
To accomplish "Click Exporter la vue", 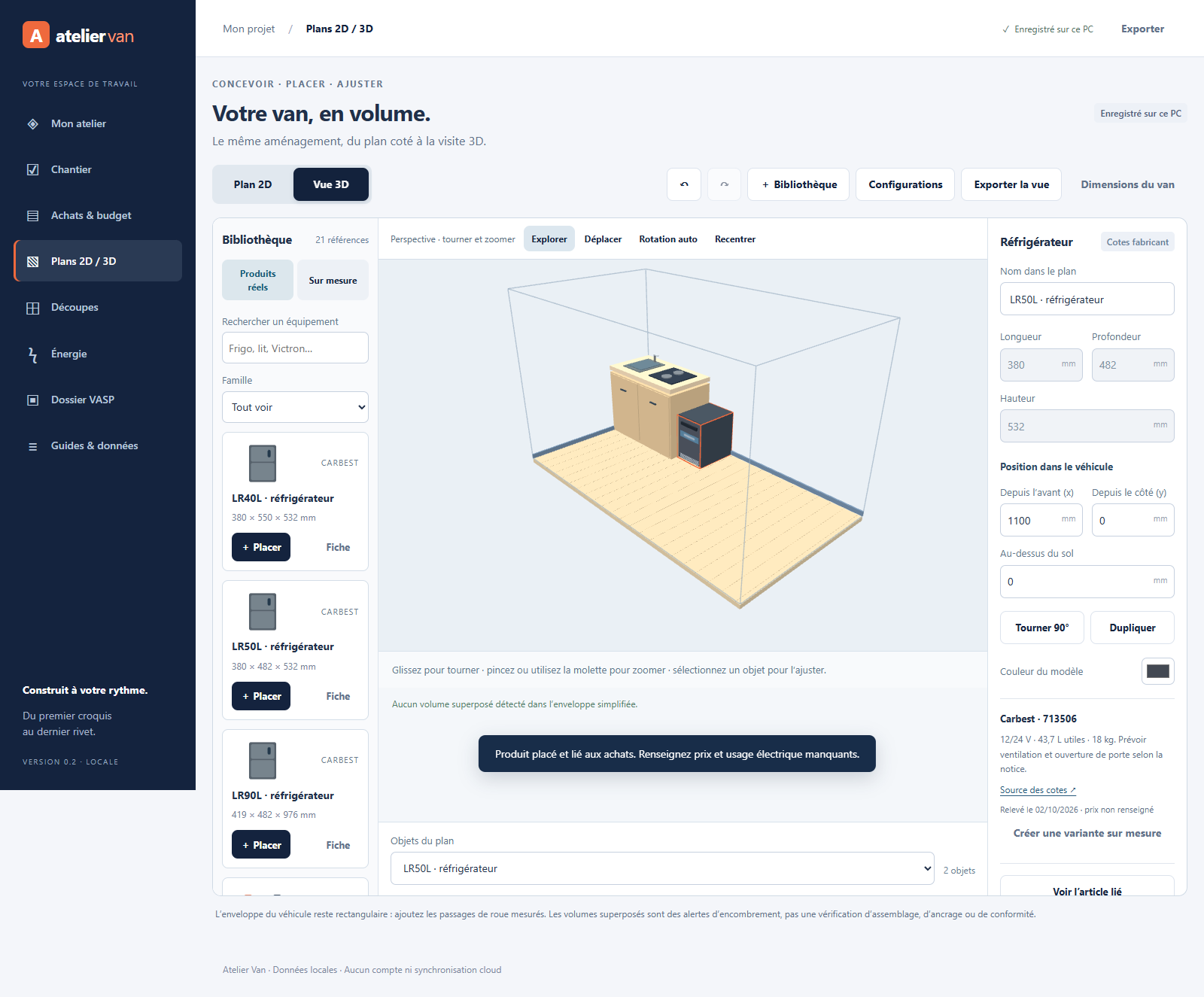I will (x=1011, y=184).
